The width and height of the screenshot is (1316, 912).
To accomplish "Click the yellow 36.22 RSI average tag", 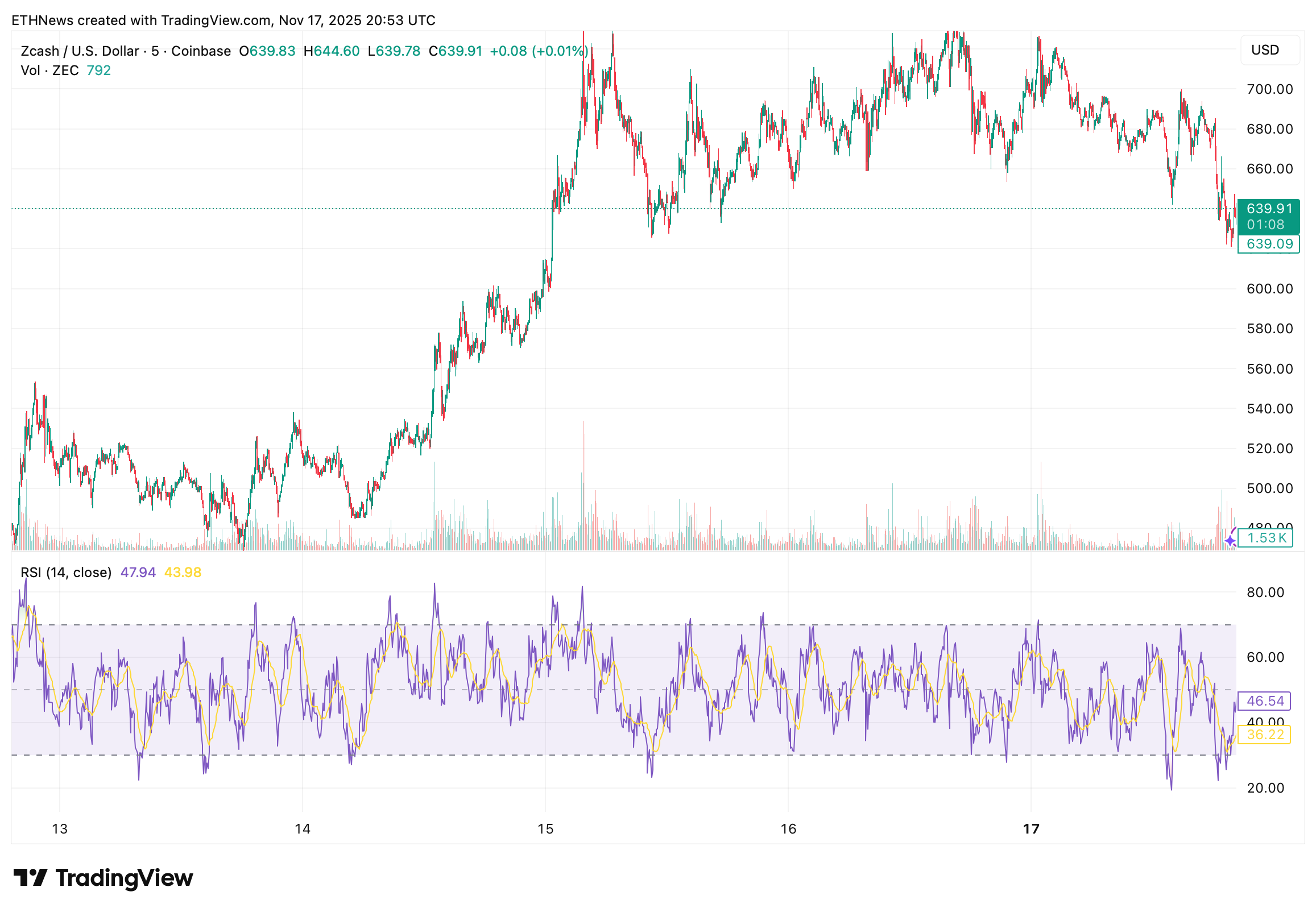I will tap(1265, 734).
